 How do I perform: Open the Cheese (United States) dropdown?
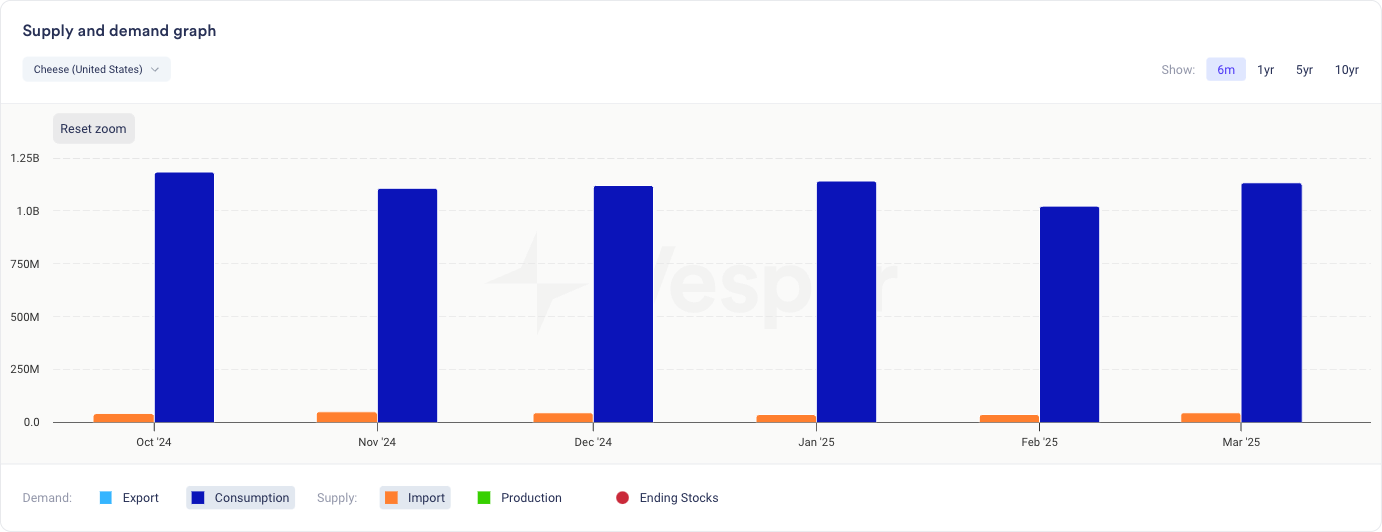[x=96, y=69]
